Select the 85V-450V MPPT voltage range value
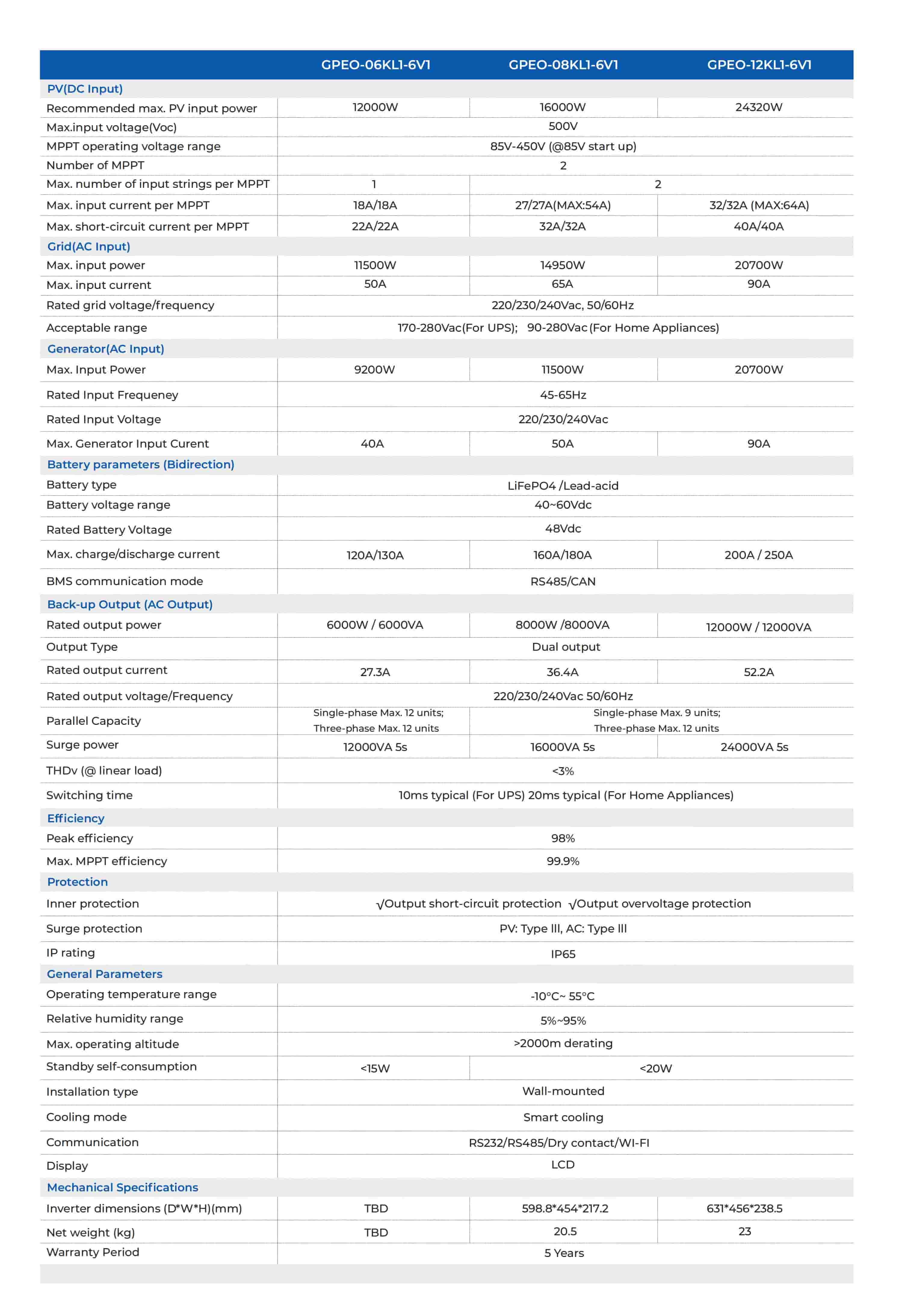Screen dimensions: 924x1297 click(x=563, y=146)
